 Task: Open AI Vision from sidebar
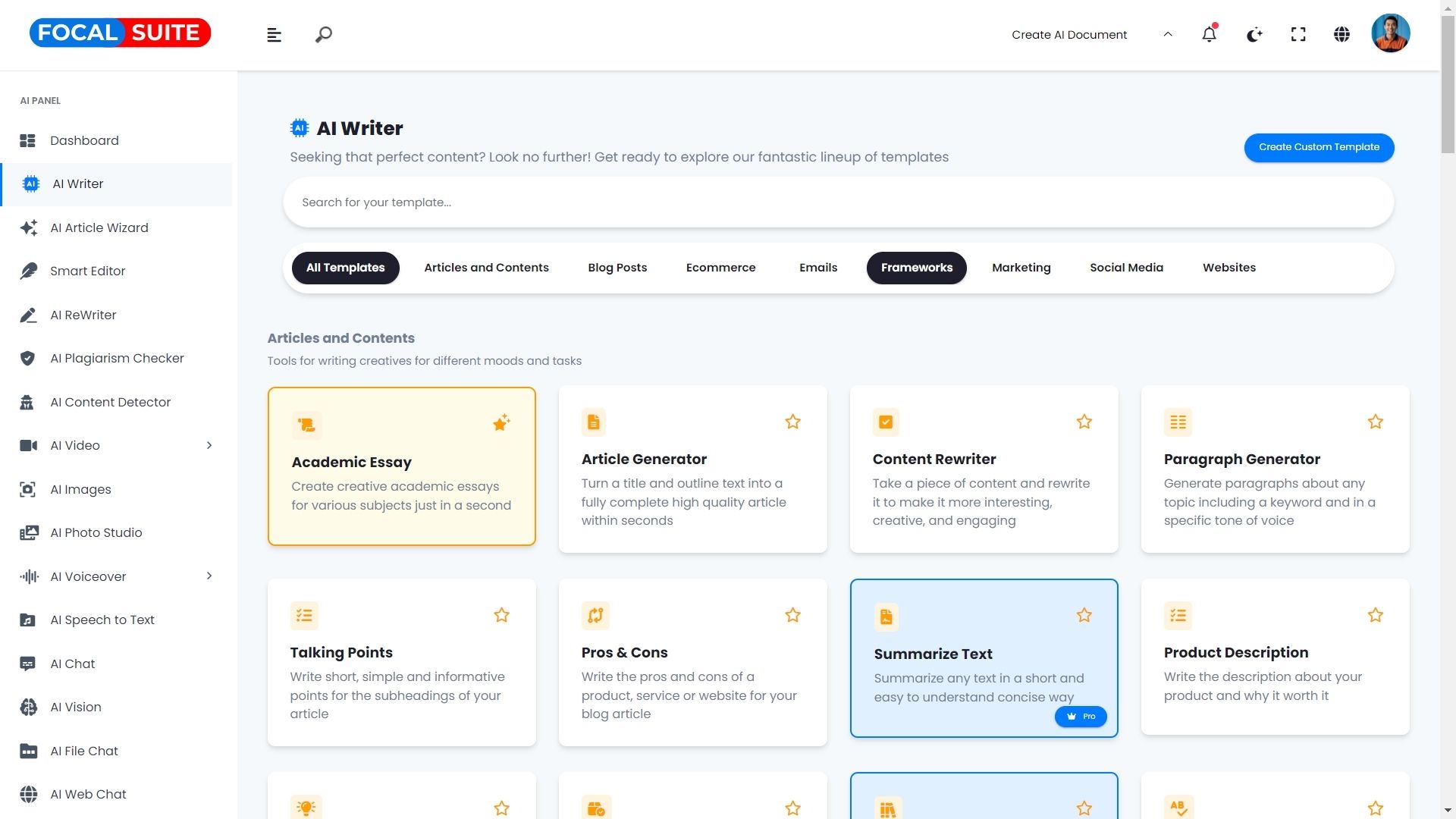[x=76, y=708]
